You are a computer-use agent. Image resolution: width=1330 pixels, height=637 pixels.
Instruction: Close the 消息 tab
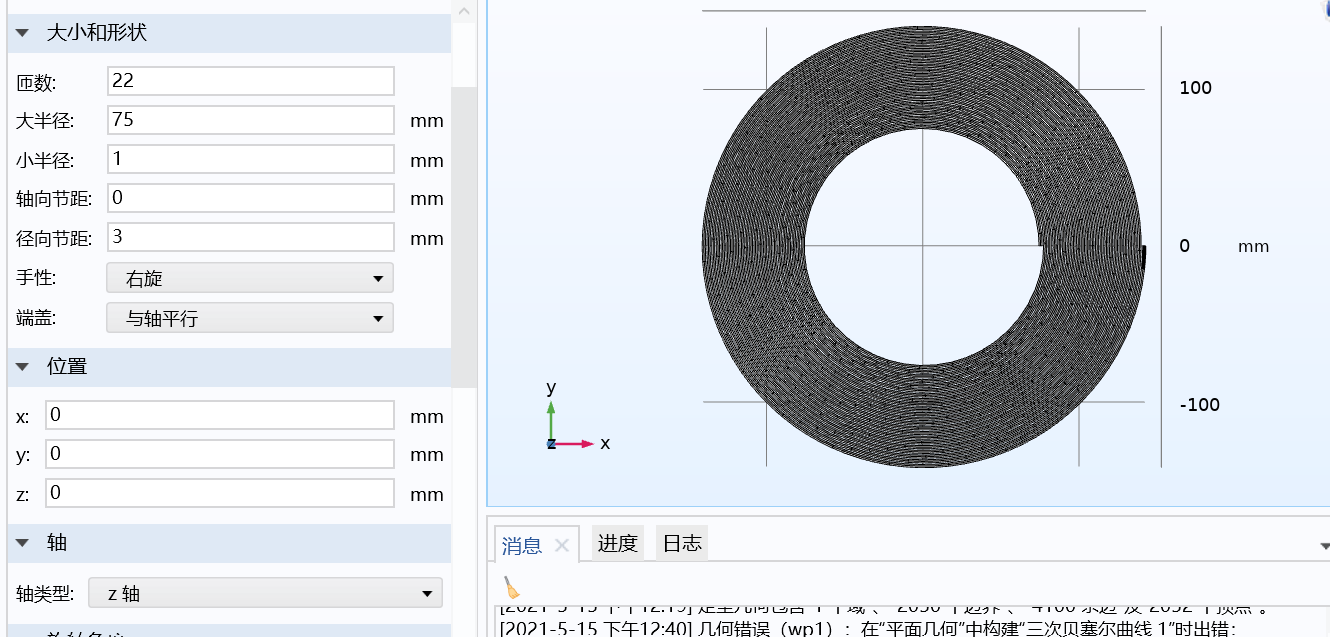pyautogui.click(x=561, y=543)
